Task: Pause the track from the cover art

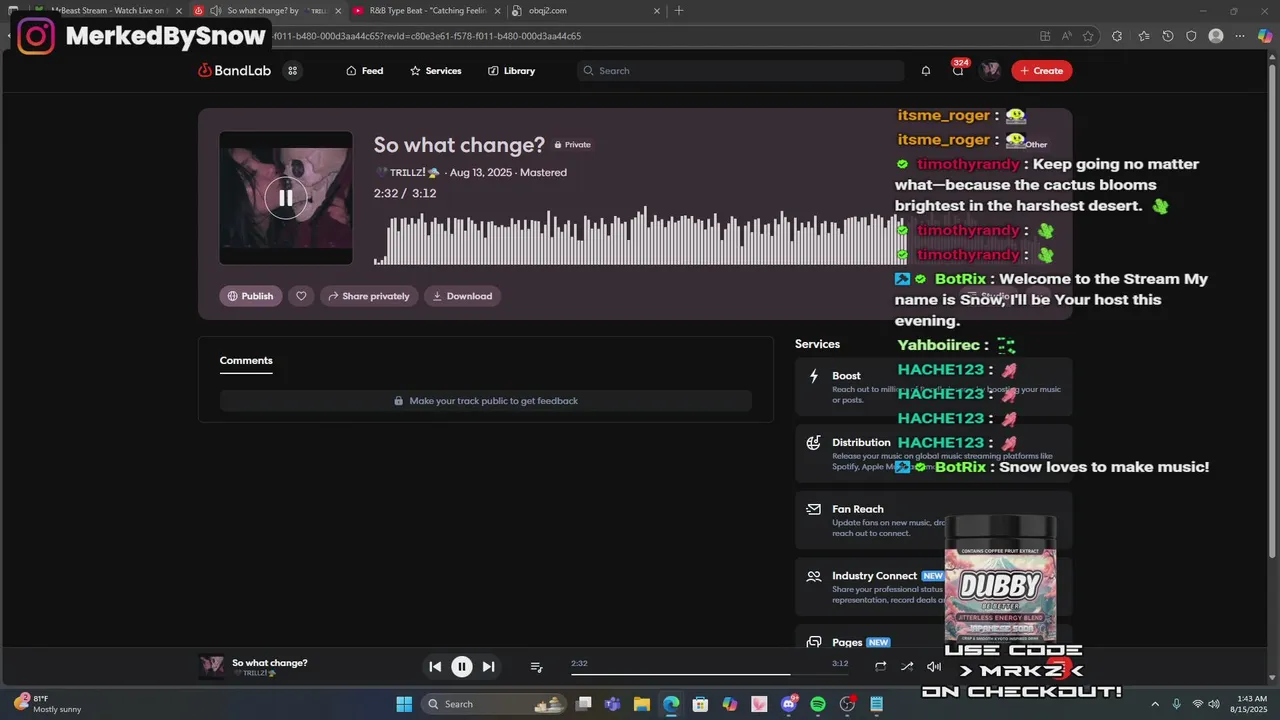Action: (286, 198)
